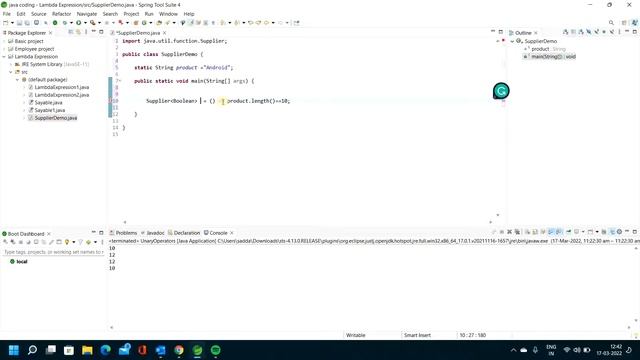Click the green Run toolbar icon
Screen dimensions: 640x360
[x=79, y=23]
